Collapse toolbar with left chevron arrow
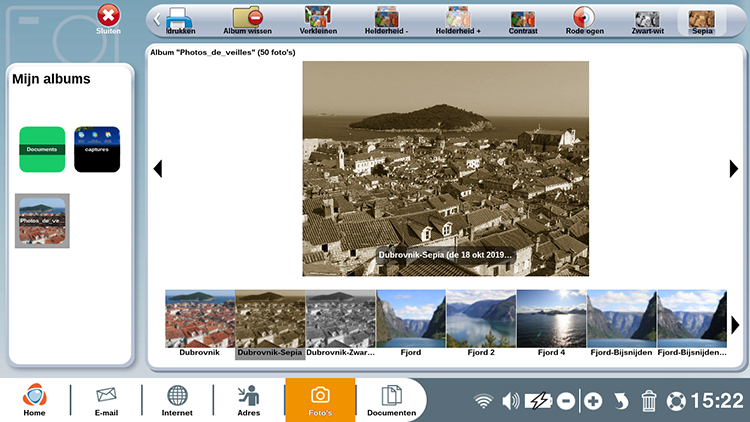 tap(156, 20)
